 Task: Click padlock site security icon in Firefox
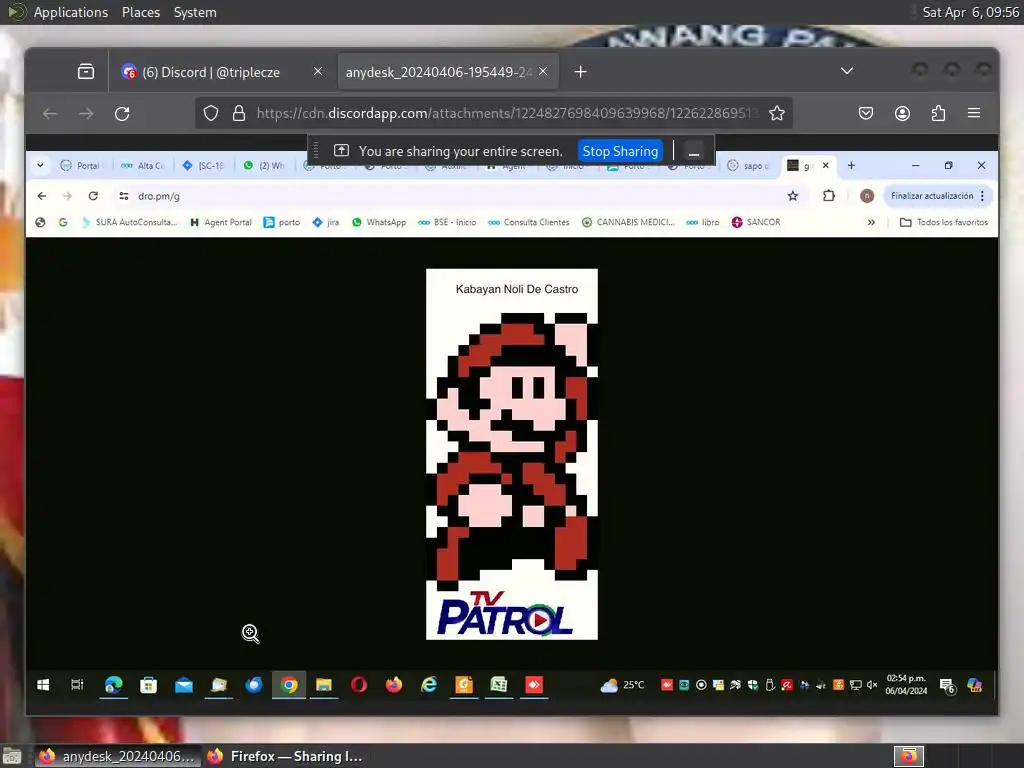click(239, 114)
